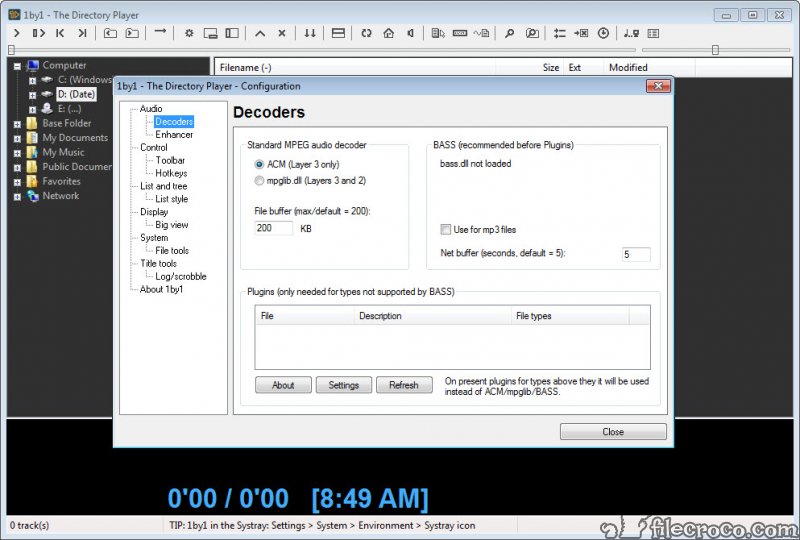800x540 pixels.
Task: Click the playlist arrows toolbar icon
Action: (560, 33)
